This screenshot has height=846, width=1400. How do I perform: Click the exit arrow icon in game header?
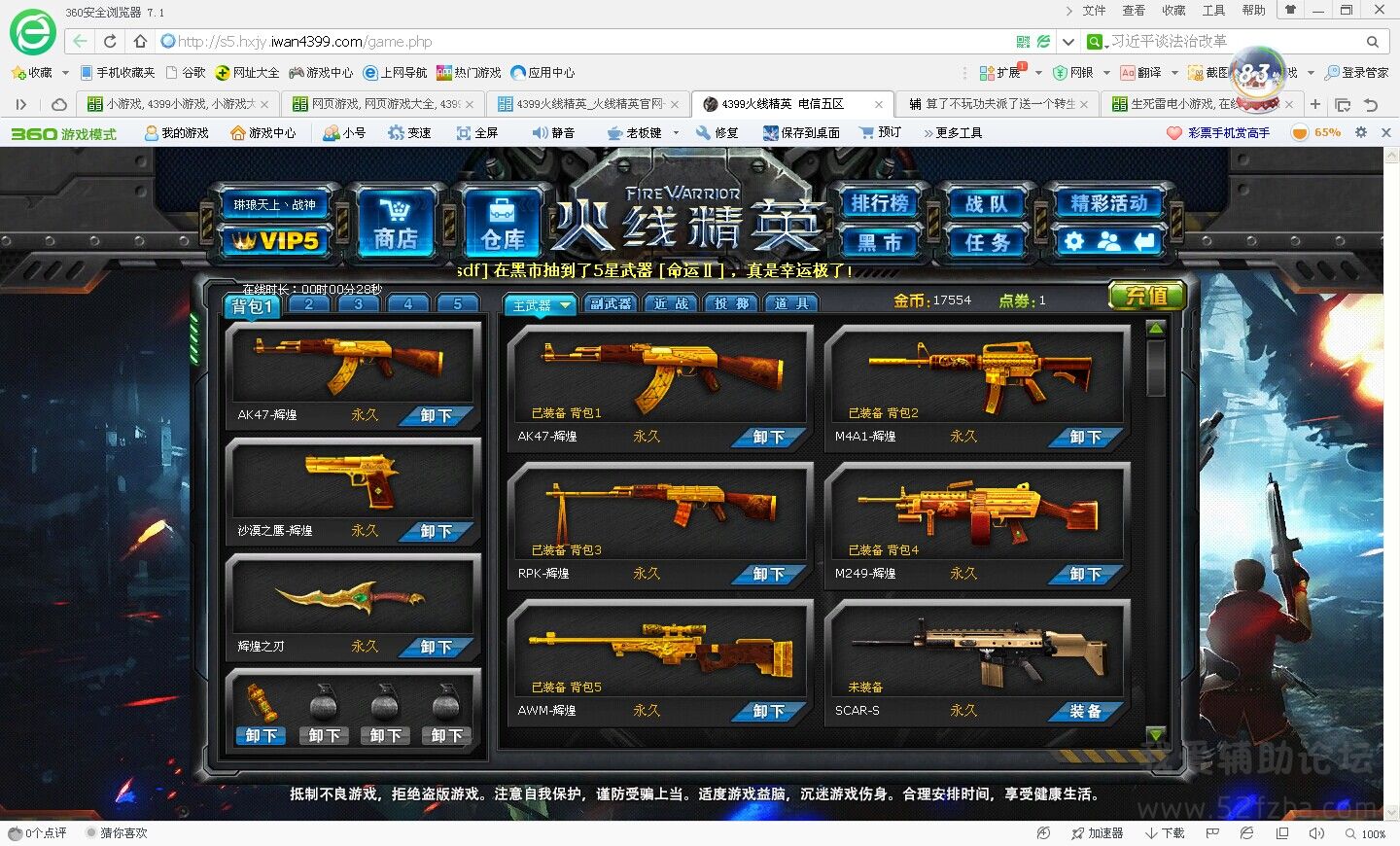click(x=1144, y=241)
